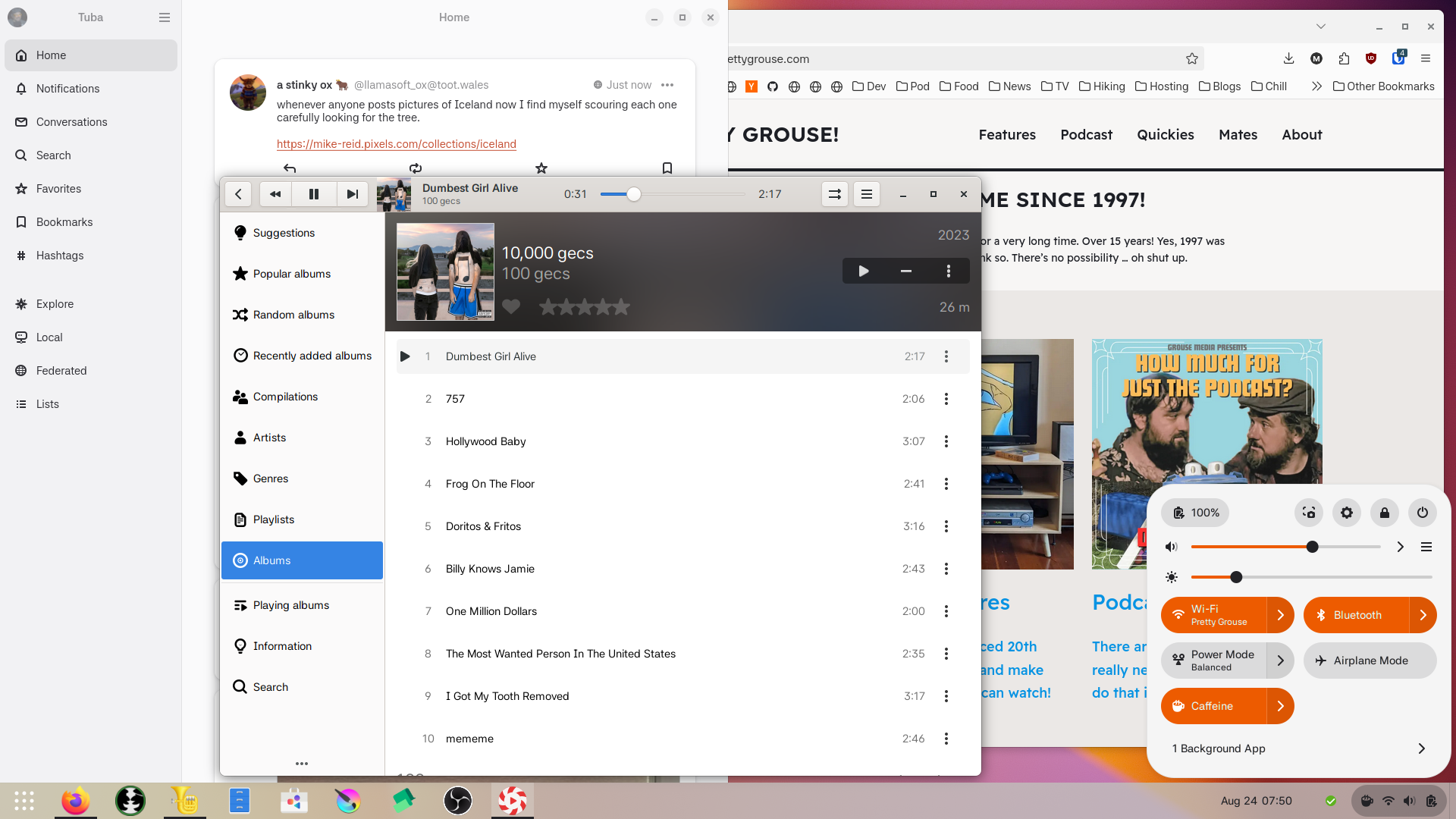Toggle Caffeine in quick settings

point(1213,706)
